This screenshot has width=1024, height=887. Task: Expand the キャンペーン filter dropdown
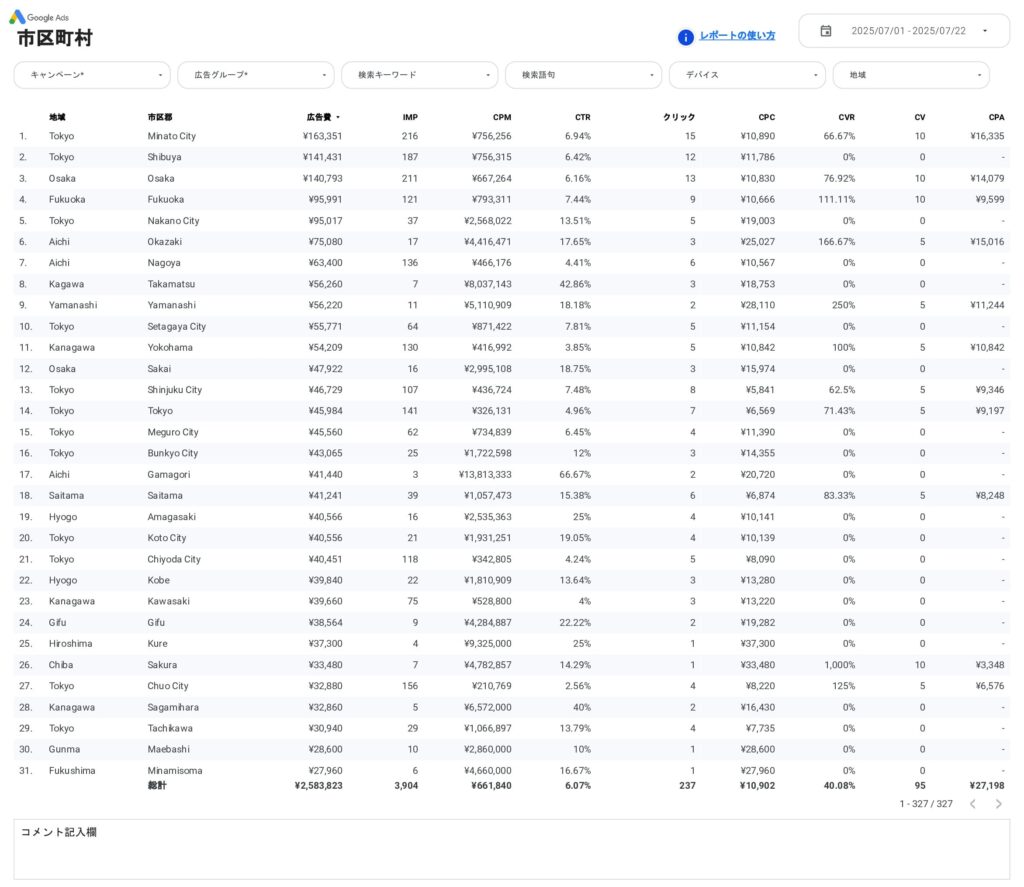pos(92,75)
